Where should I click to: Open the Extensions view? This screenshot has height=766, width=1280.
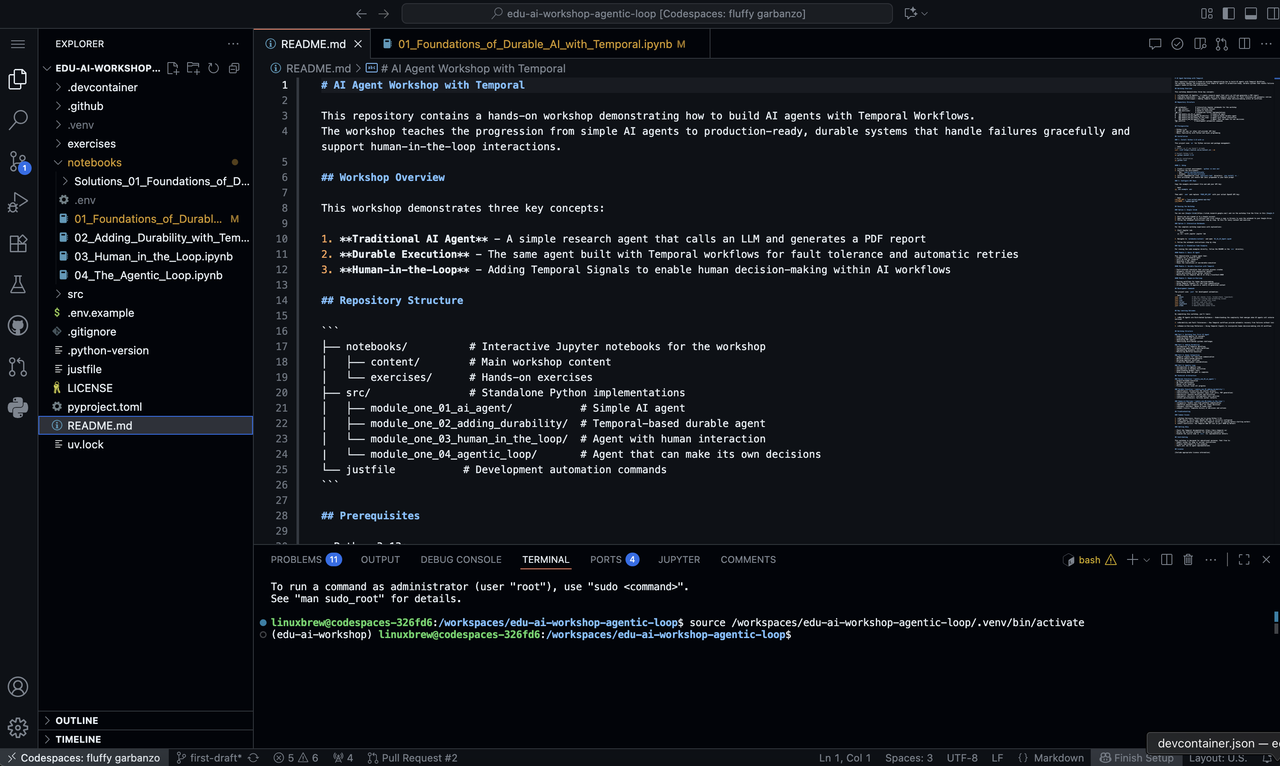pyautogui.click(x=17, y=244)
